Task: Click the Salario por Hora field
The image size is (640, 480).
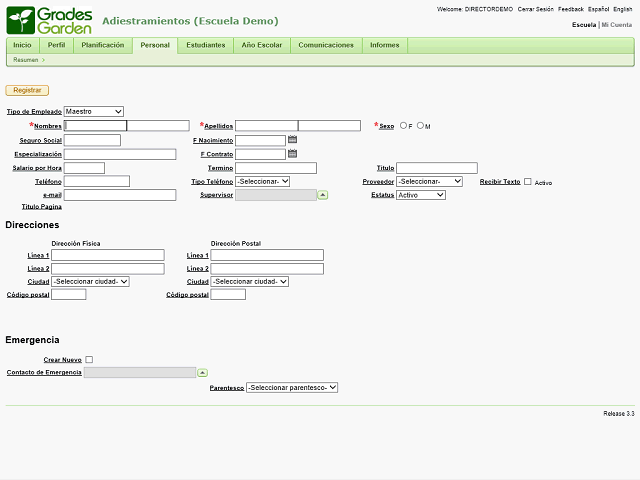Action: (x=84, y=168)
